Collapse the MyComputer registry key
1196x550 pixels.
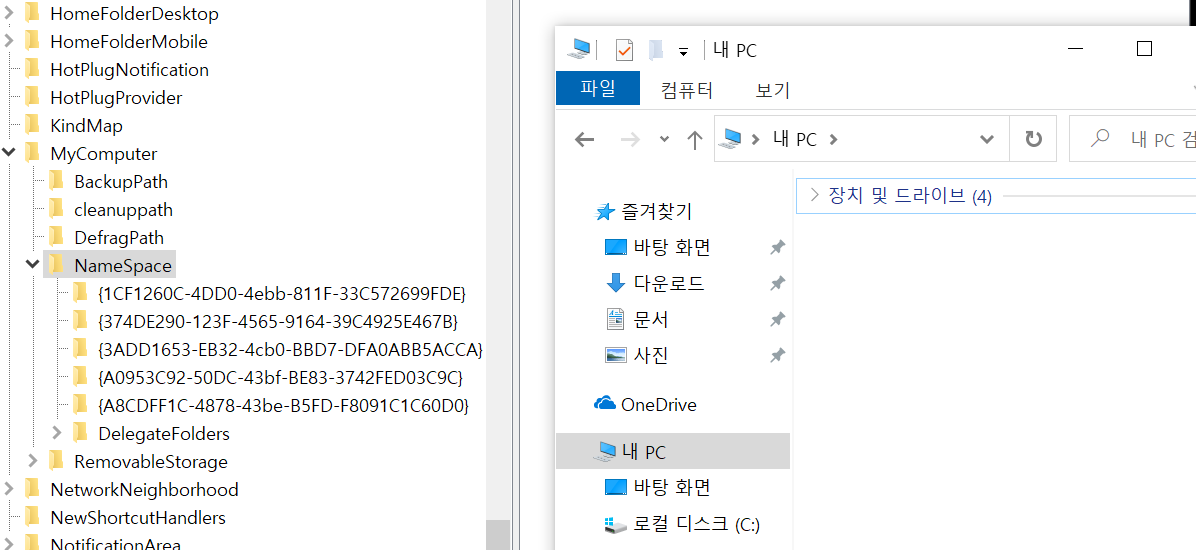click(8, 153)
